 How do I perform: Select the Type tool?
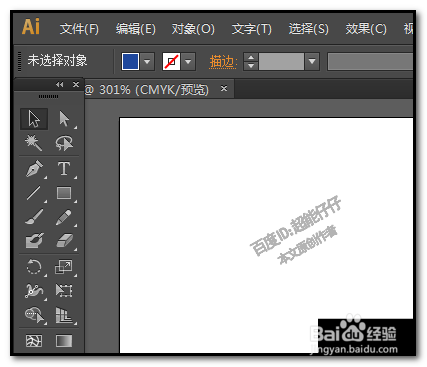tap(64, 168)
